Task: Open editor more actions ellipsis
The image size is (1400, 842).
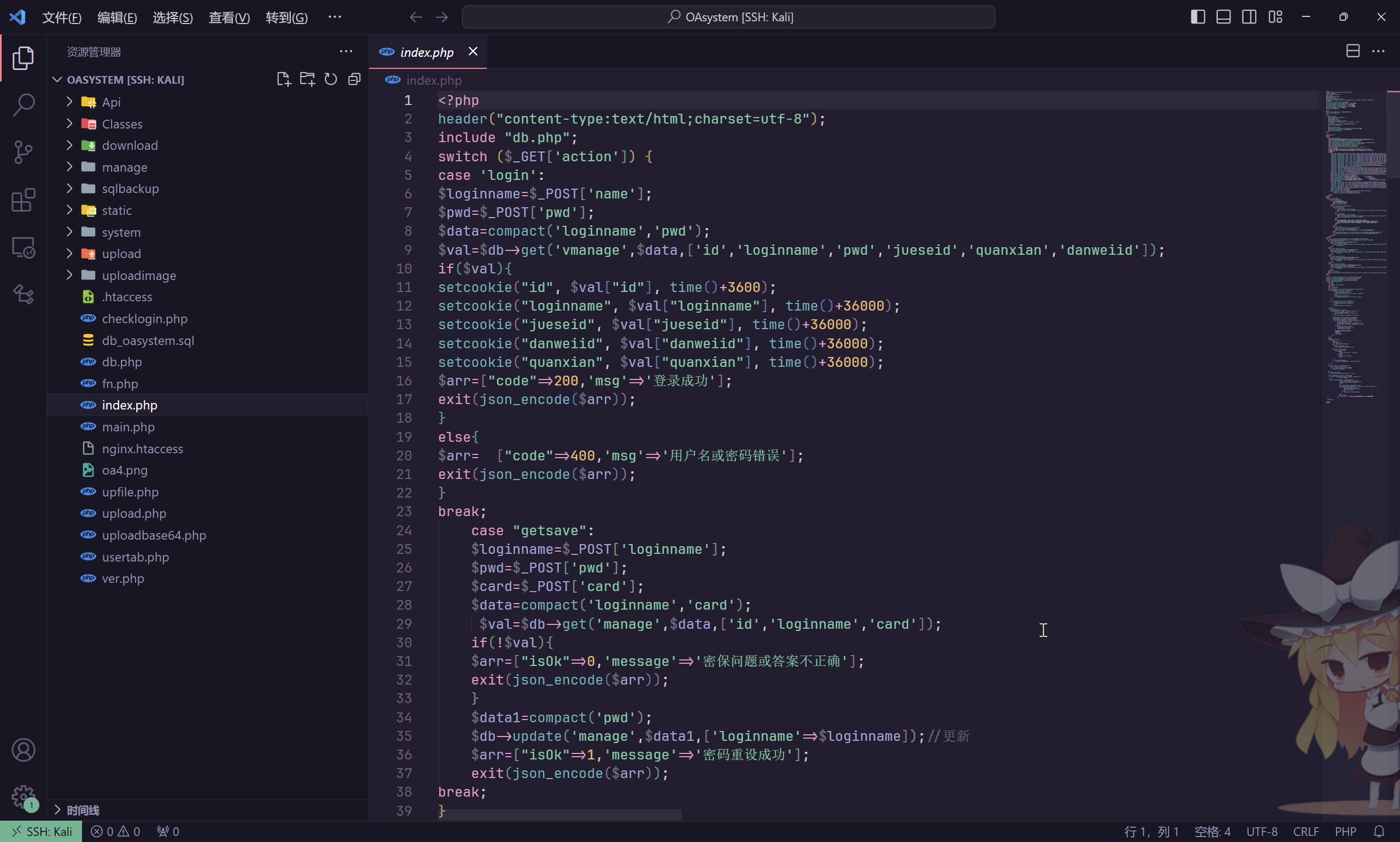Action: pos(1379,51)
